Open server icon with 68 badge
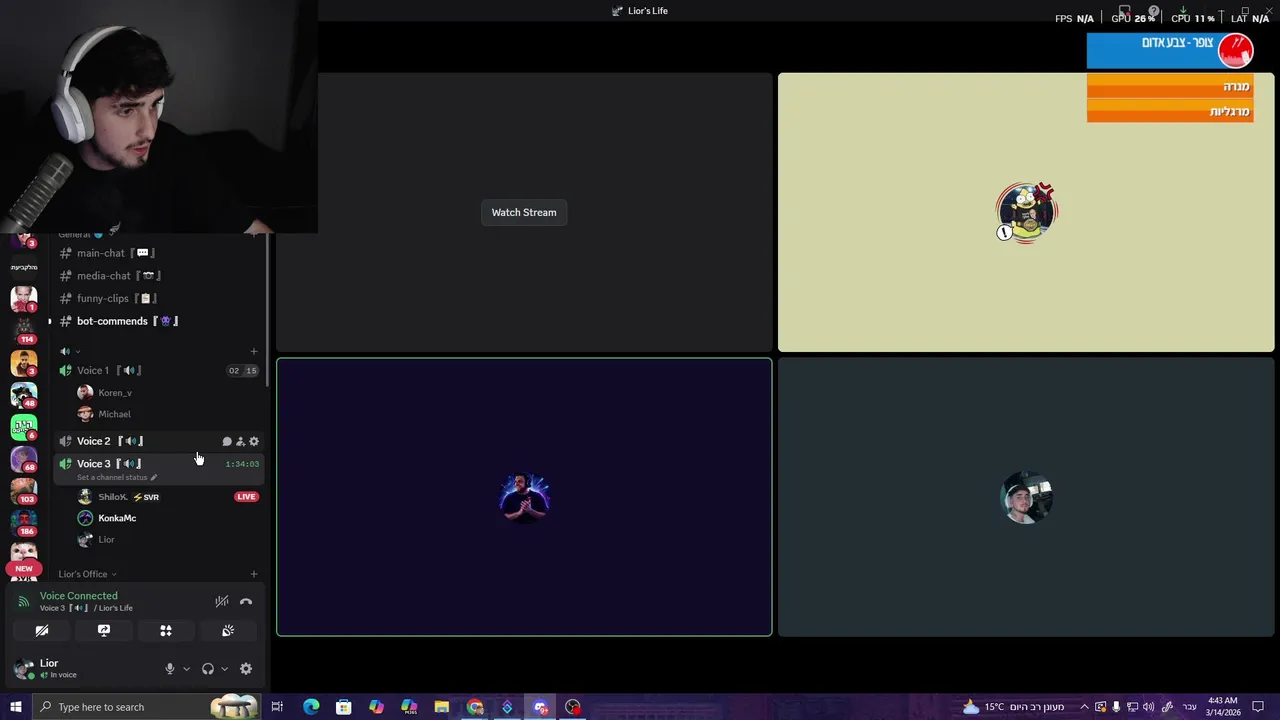The height and width of the screenshot is (720, 1280). point(24,458)
